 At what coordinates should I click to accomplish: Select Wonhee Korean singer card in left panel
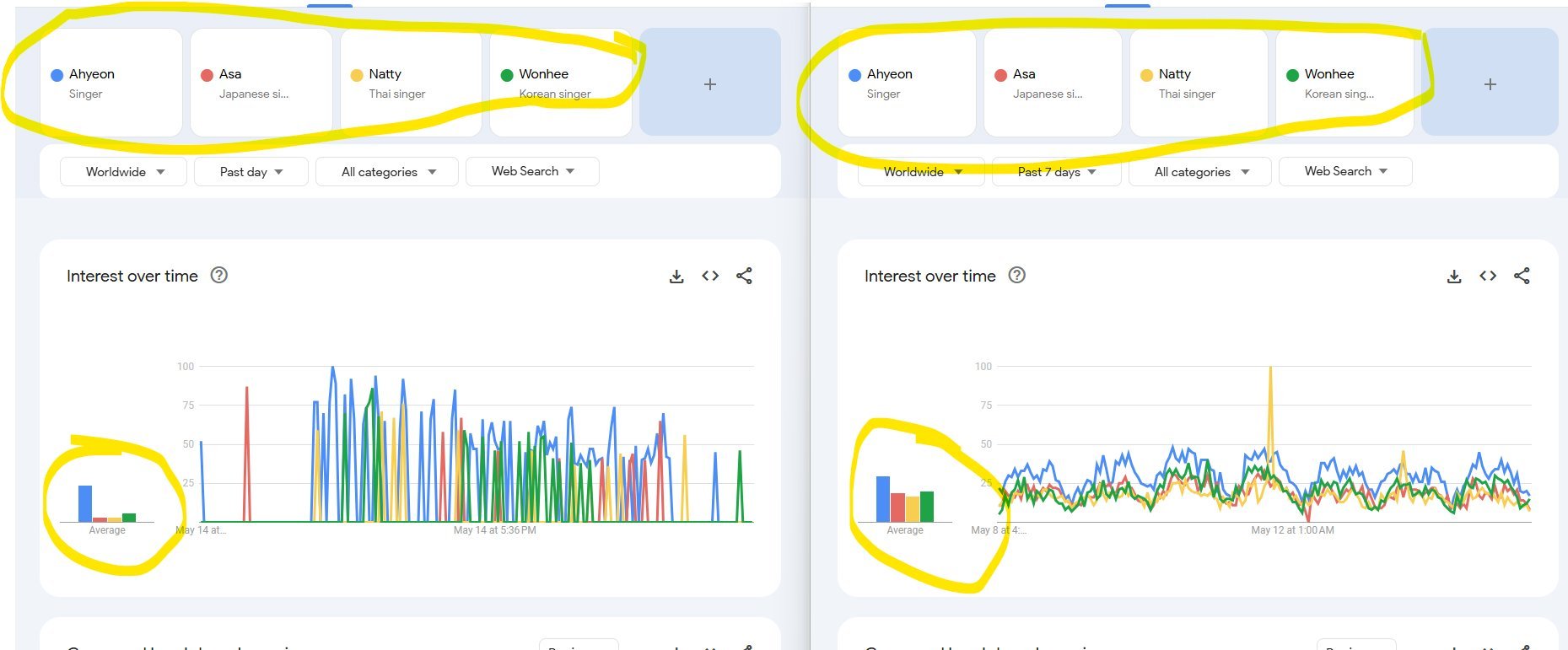(561, 83)
